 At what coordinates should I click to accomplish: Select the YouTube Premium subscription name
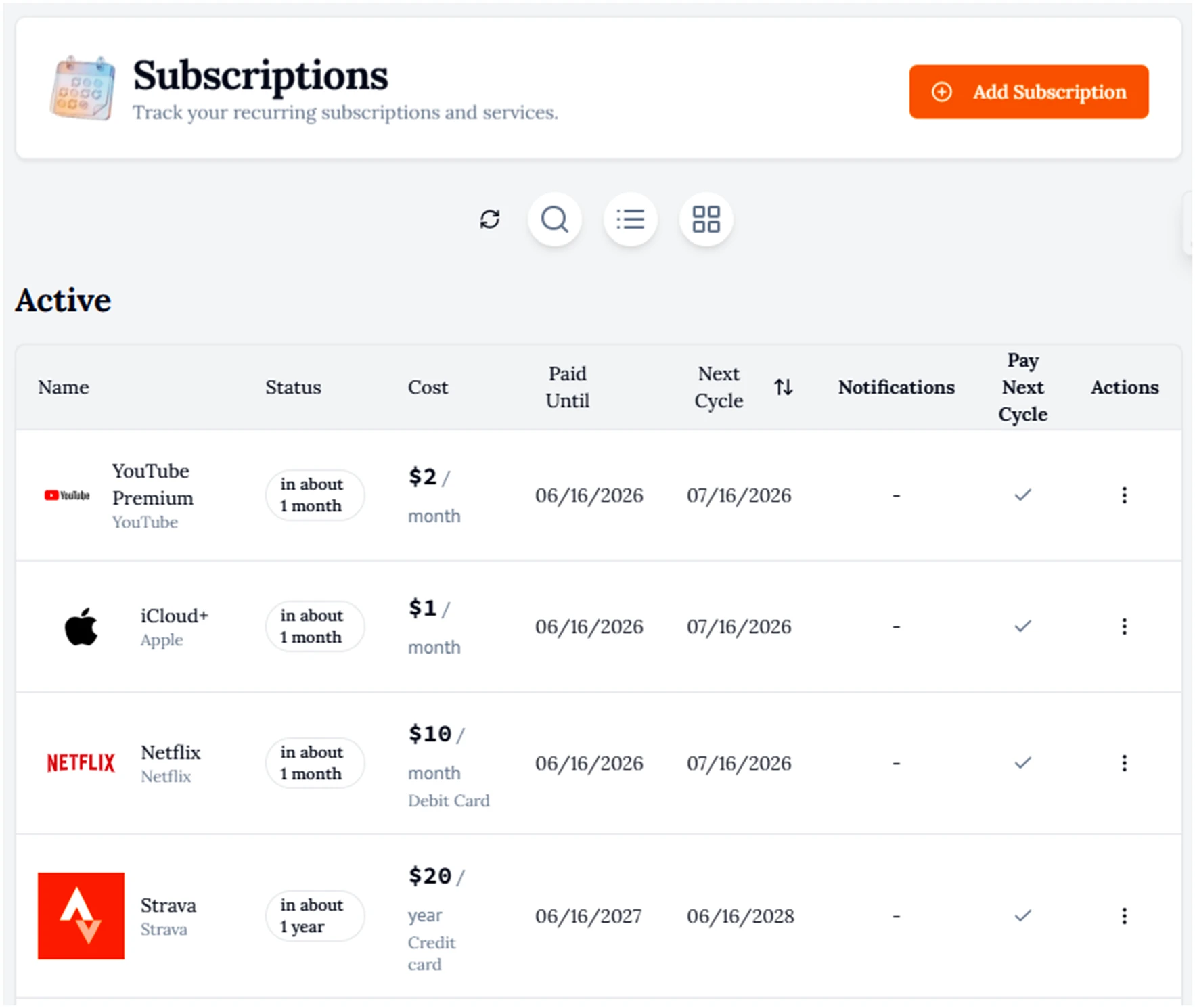(153, 484)
